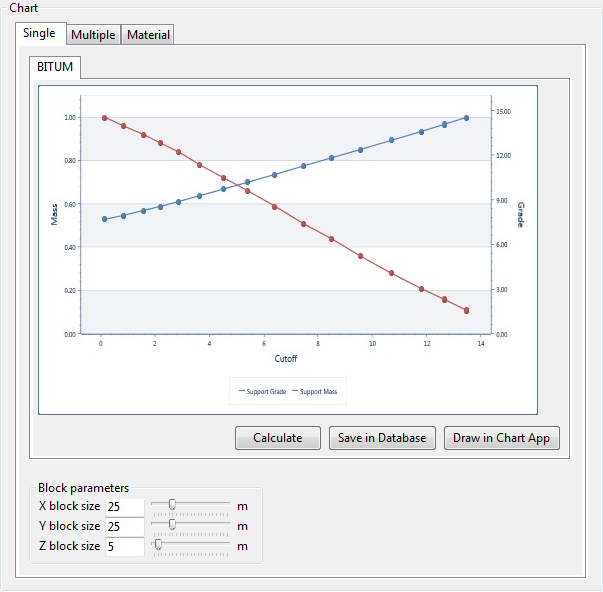
Task: Switch to the Single tab
Action: click(40, 33)
